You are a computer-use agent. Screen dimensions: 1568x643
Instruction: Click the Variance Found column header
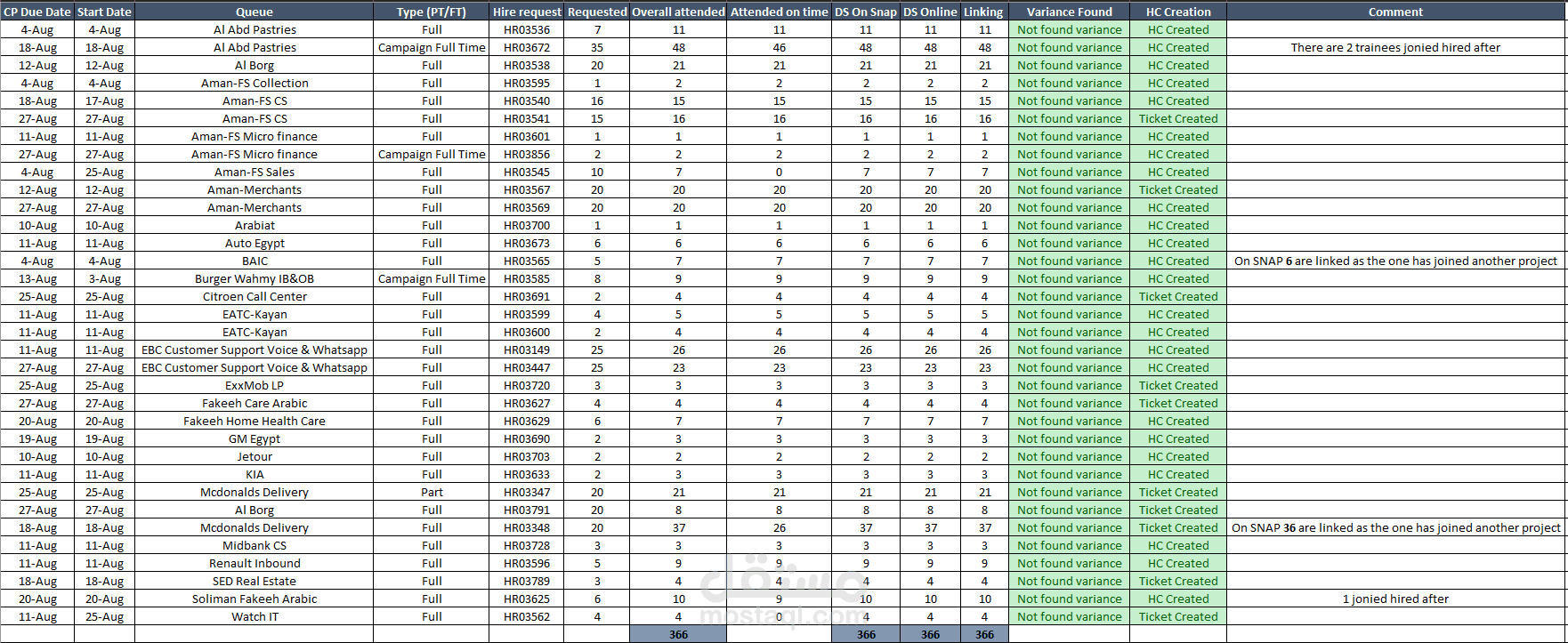(1070, 12)
